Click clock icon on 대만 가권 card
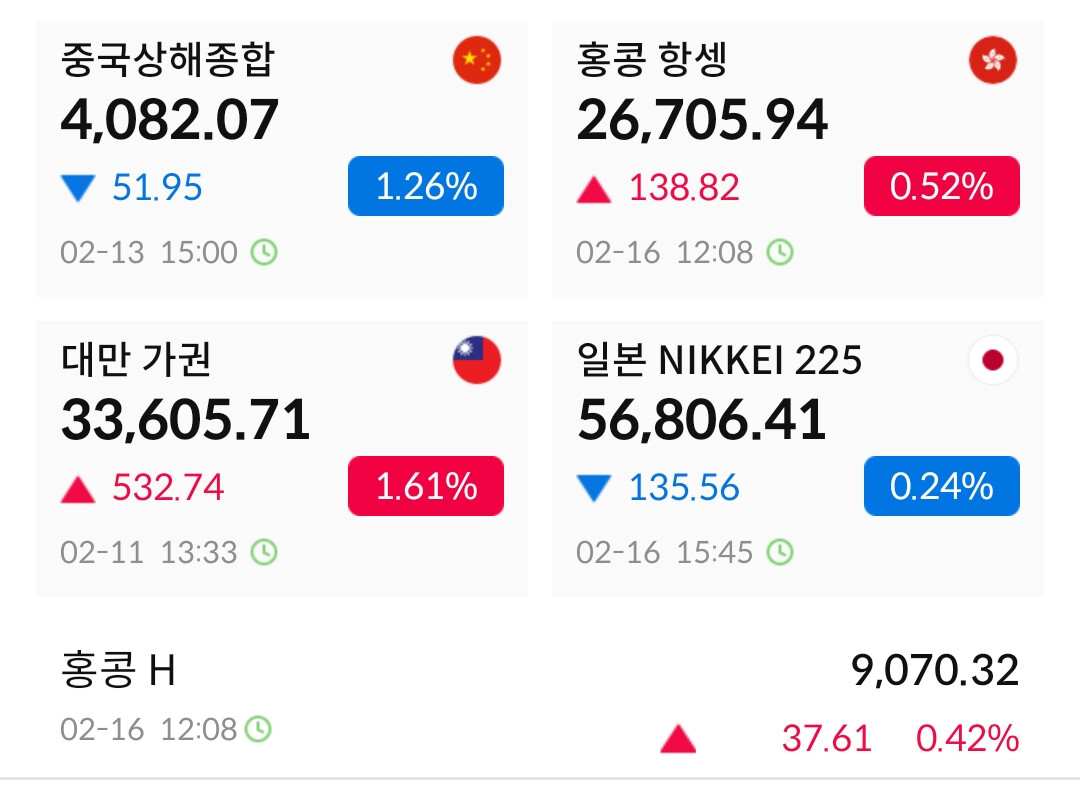 click(263, 552)
